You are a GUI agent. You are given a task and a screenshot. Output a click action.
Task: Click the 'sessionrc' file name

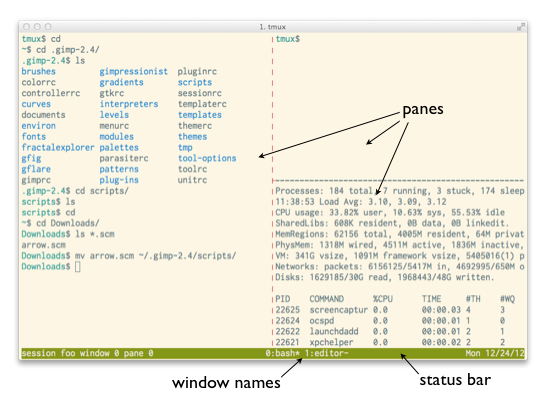(x=200, y=93)
